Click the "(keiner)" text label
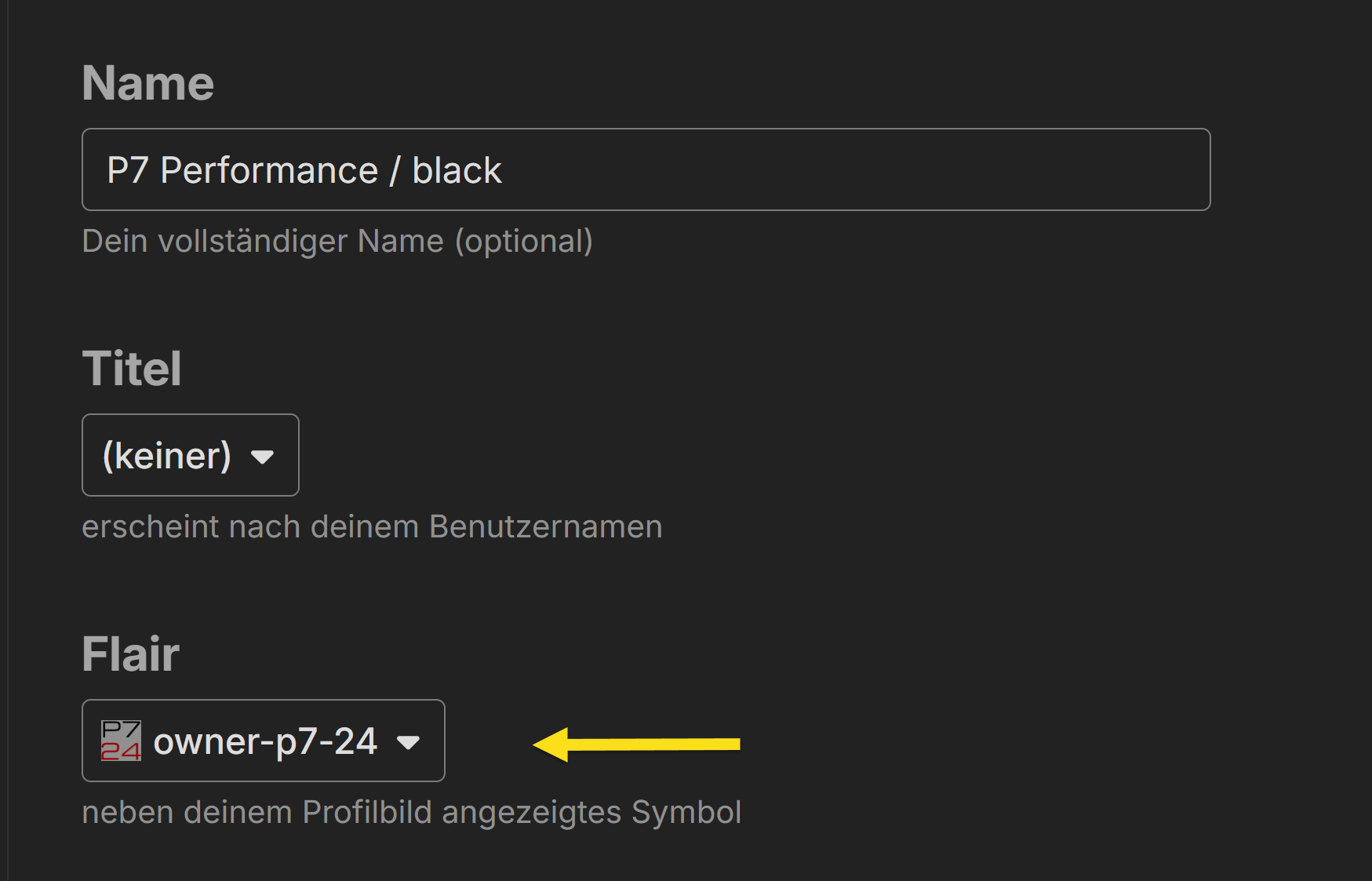The width and height of the screenshot is (1372, 881). [167, 456]
